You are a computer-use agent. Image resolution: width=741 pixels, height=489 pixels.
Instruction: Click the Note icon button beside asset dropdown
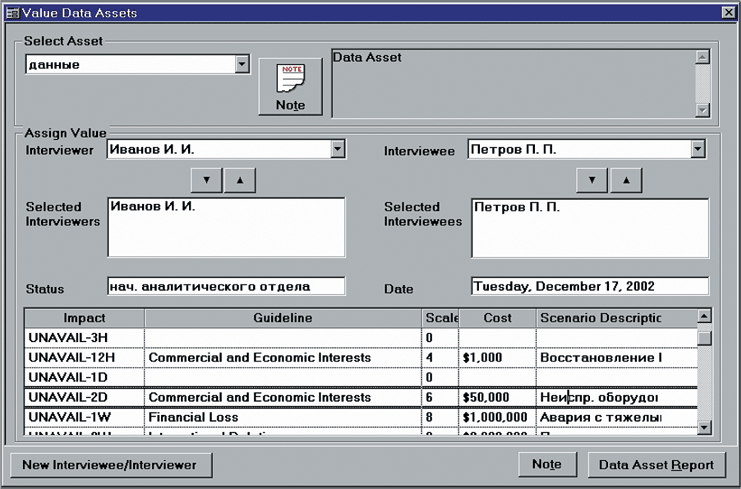pos(291,87)
